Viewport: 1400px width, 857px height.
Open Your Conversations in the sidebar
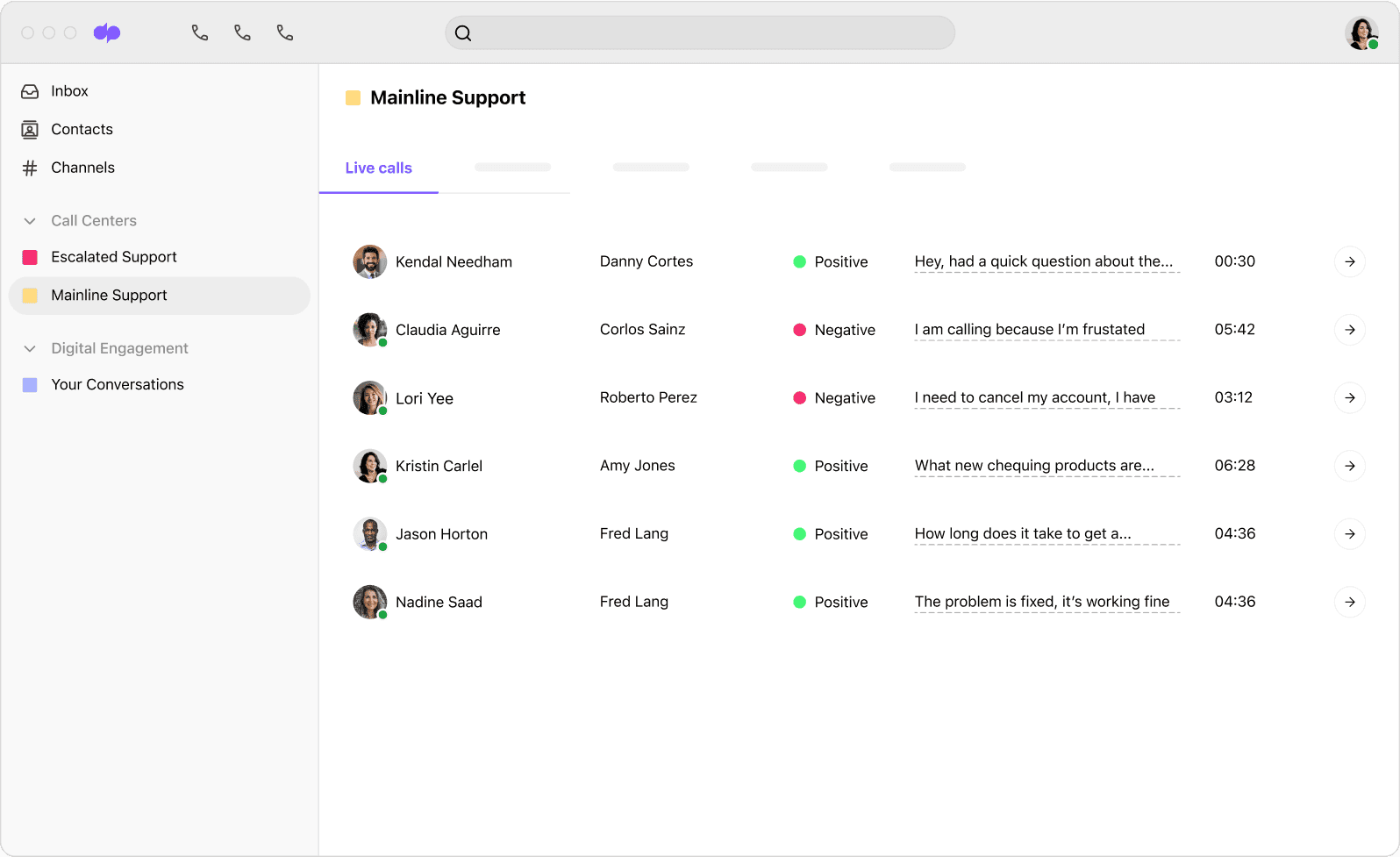(118, 385)
